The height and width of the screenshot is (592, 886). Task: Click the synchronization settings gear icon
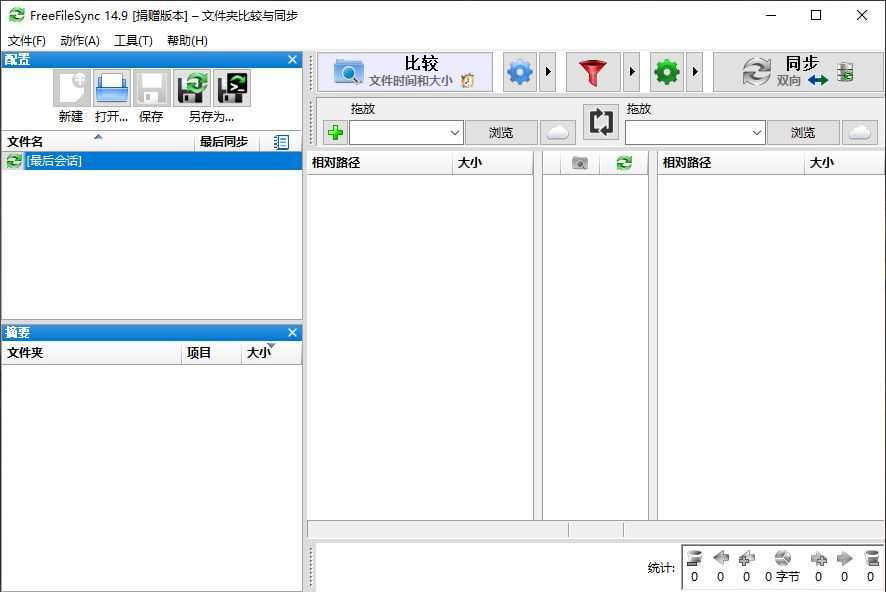point(666,72)
